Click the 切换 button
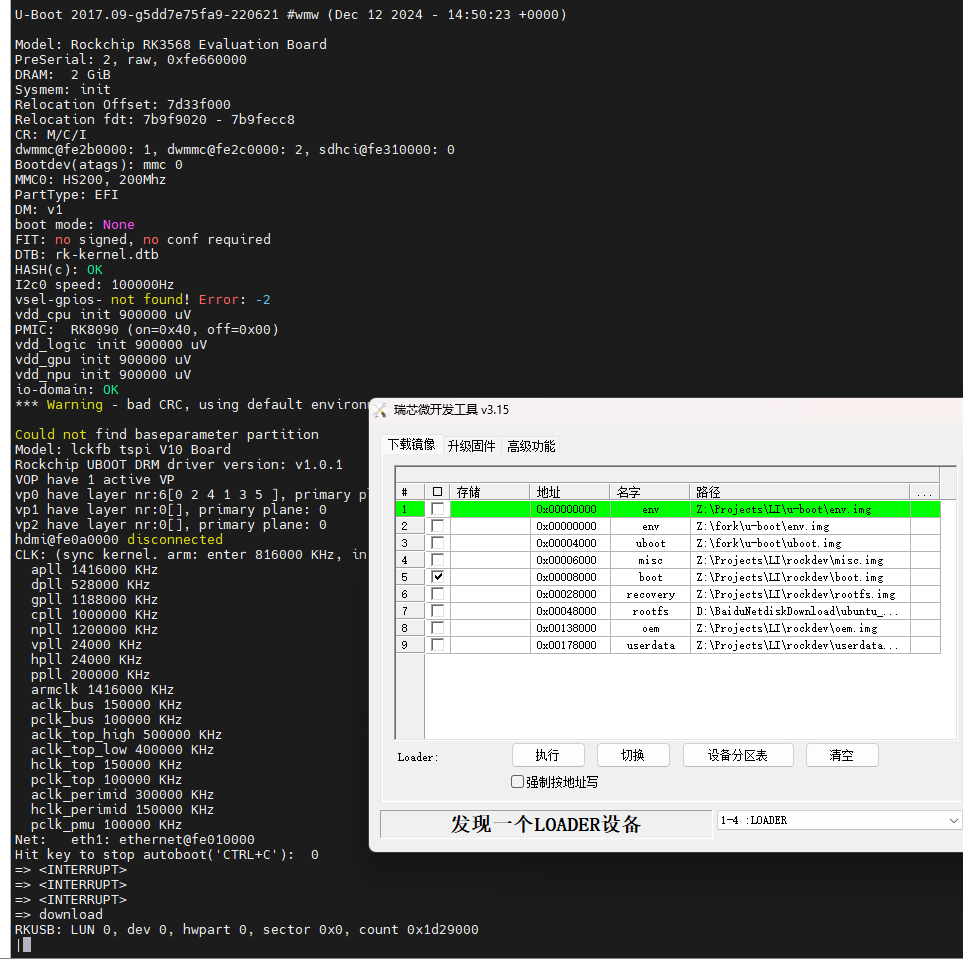 click(633, 755)
